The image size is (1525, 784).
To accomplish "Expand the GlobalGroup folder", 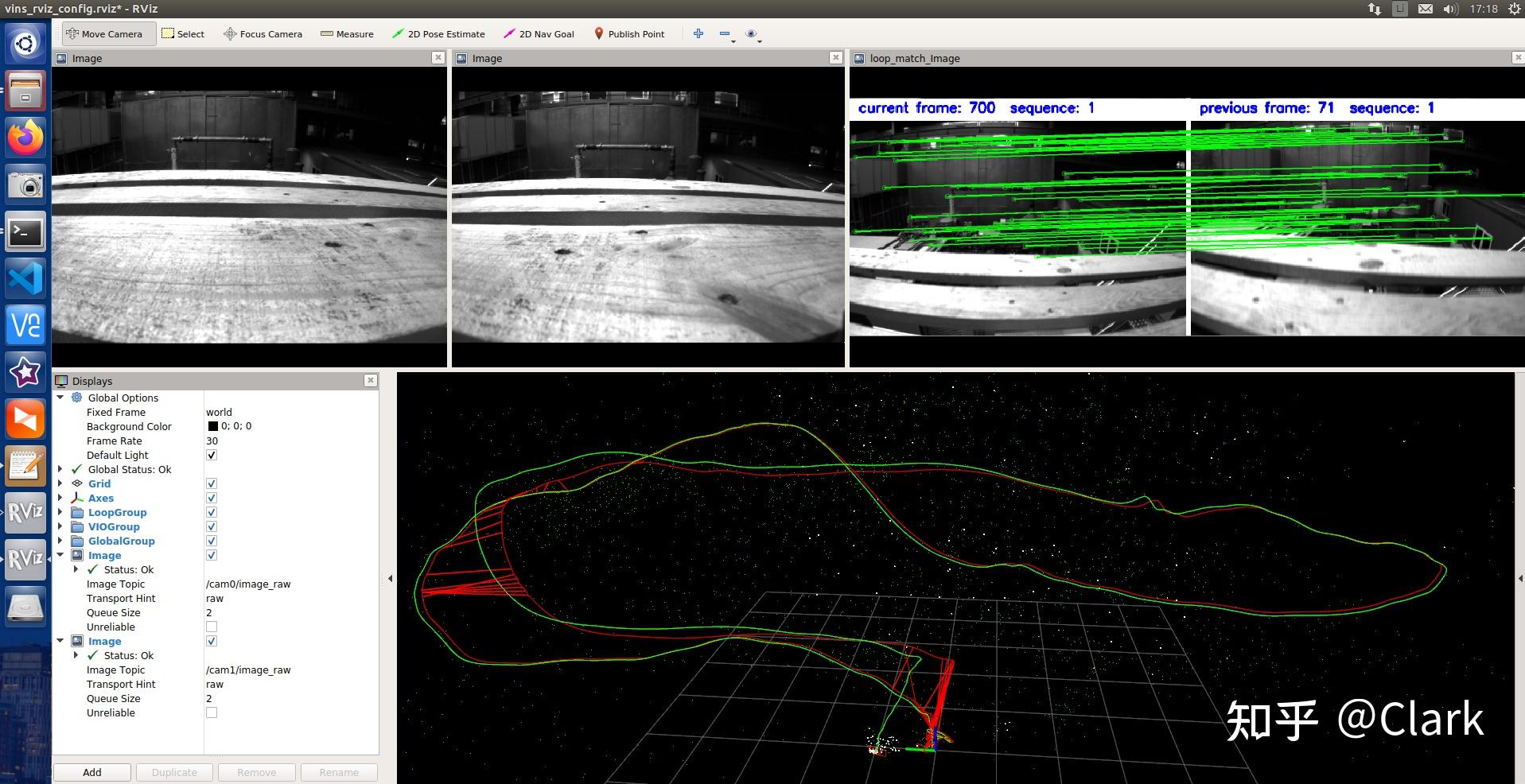I will point(60,541).
